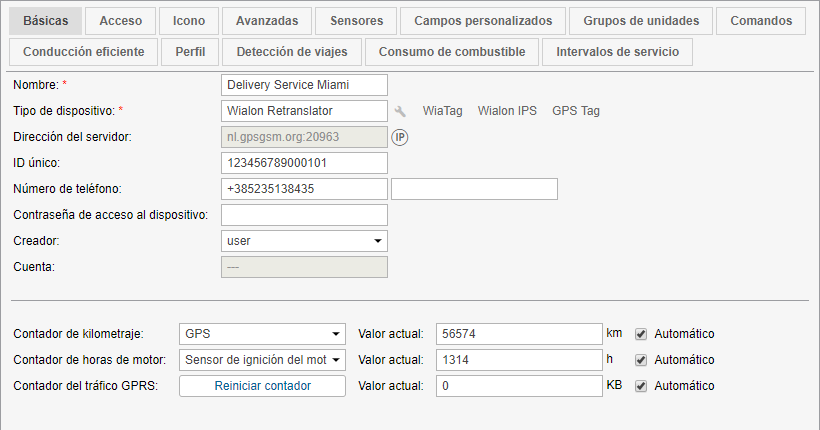Go to the Icono tab
Viewport: 820px width, 430px height.
(x=188, y=20)
